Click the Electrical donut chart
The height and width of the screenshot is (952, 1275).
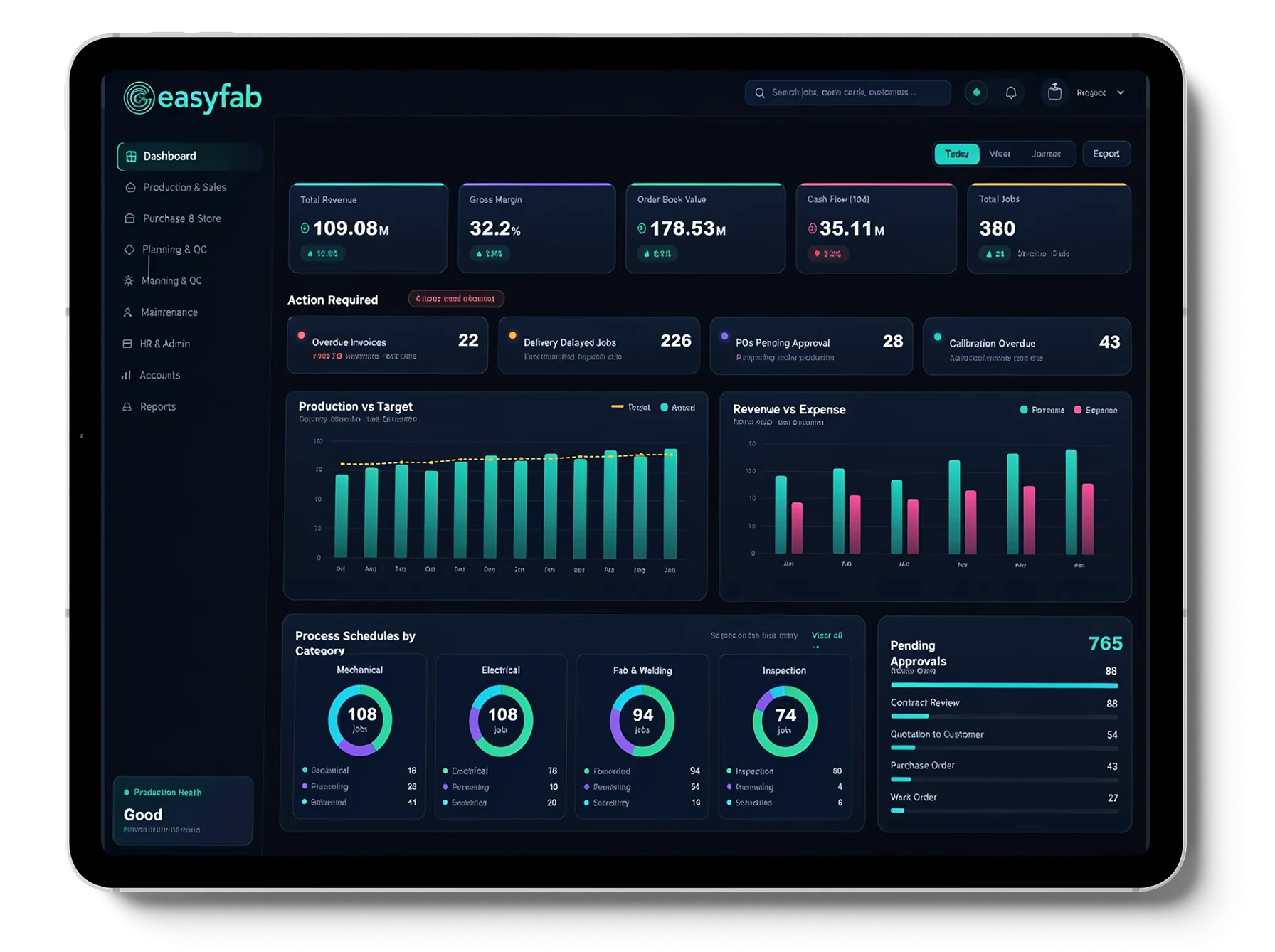pyautogui.click(x=501, y=720)
